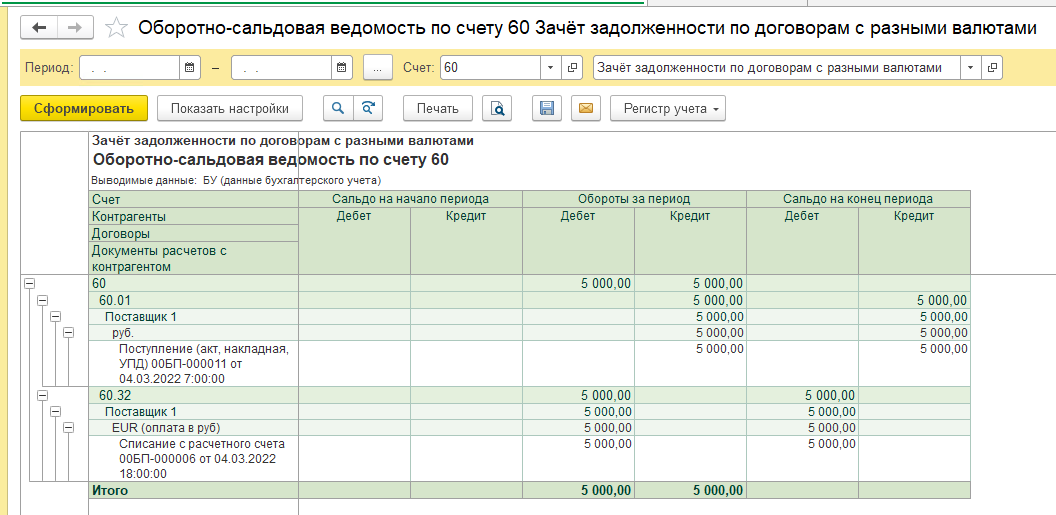Click Сальдо на конец периода header
The image size is (1056, 515).
858,199
